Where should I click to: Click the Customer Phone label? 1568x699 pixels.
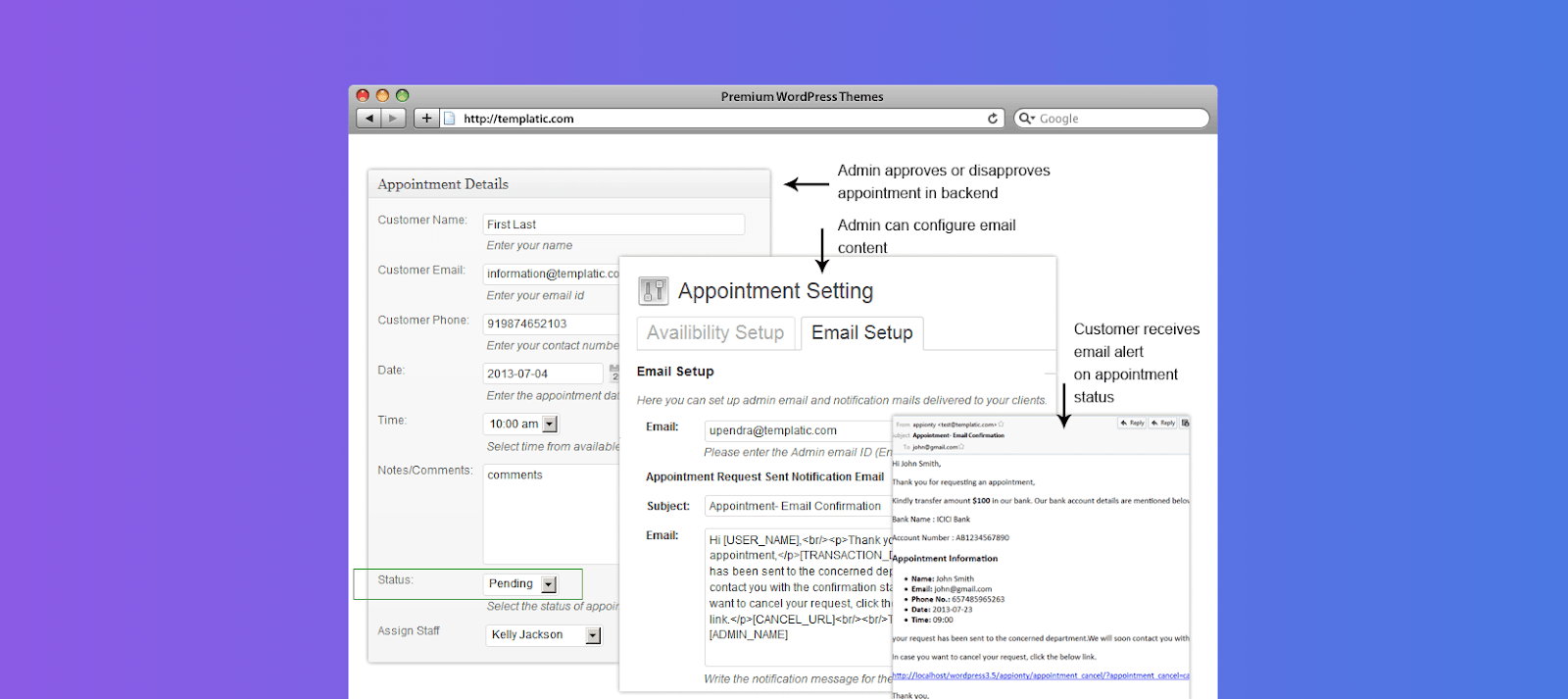click(423, 321)
